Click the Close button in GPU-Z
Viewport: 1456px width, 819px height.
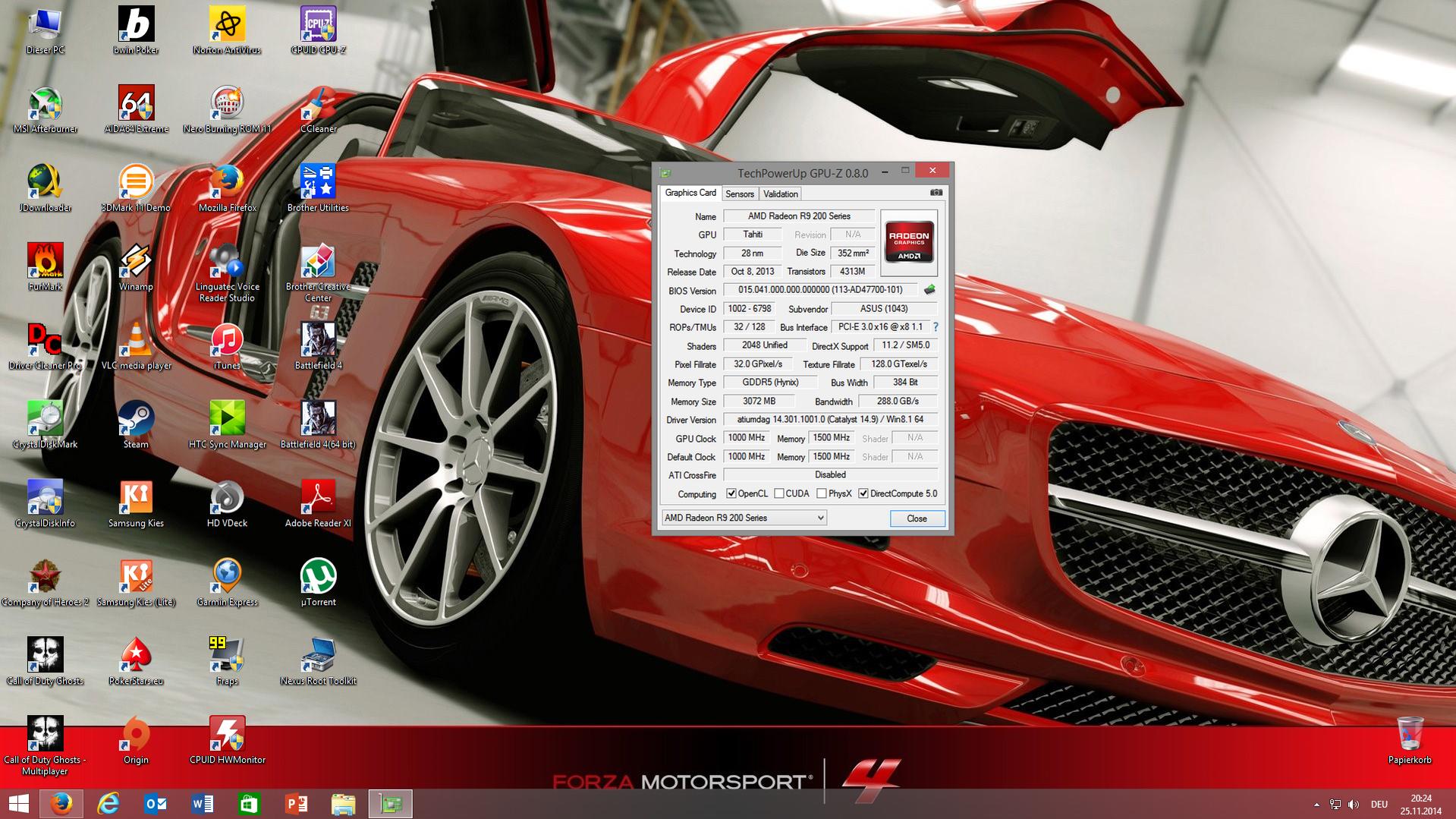pos(917,518)
